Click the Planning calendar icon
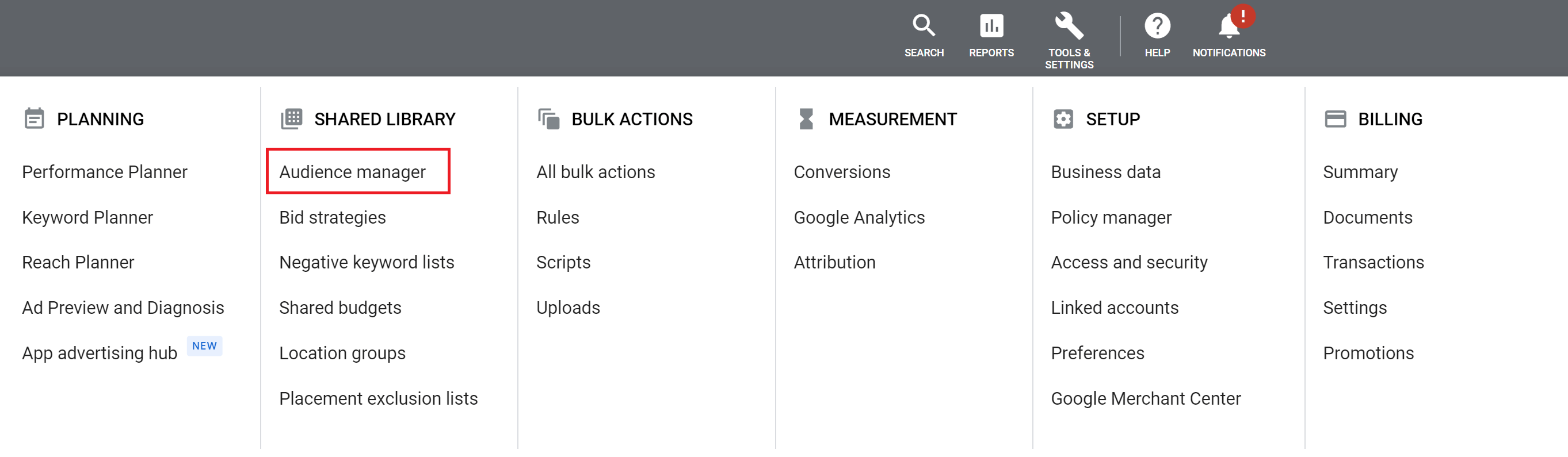1568x457 pixels. (34, 118)
